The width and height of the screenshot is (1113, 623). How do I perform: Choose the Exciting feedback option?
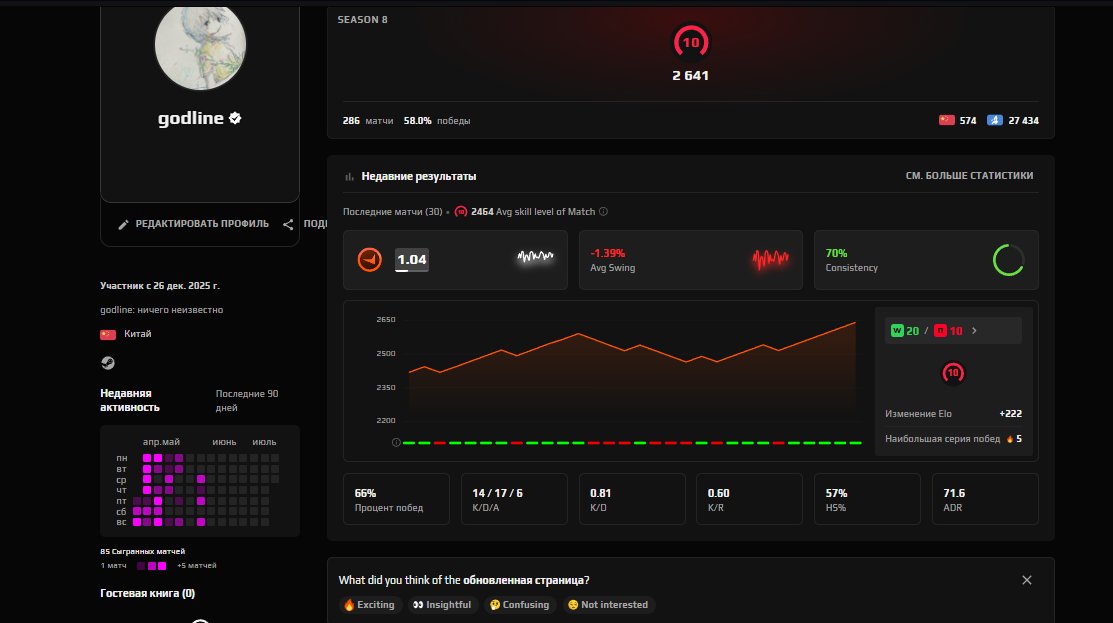click(369, 605)
